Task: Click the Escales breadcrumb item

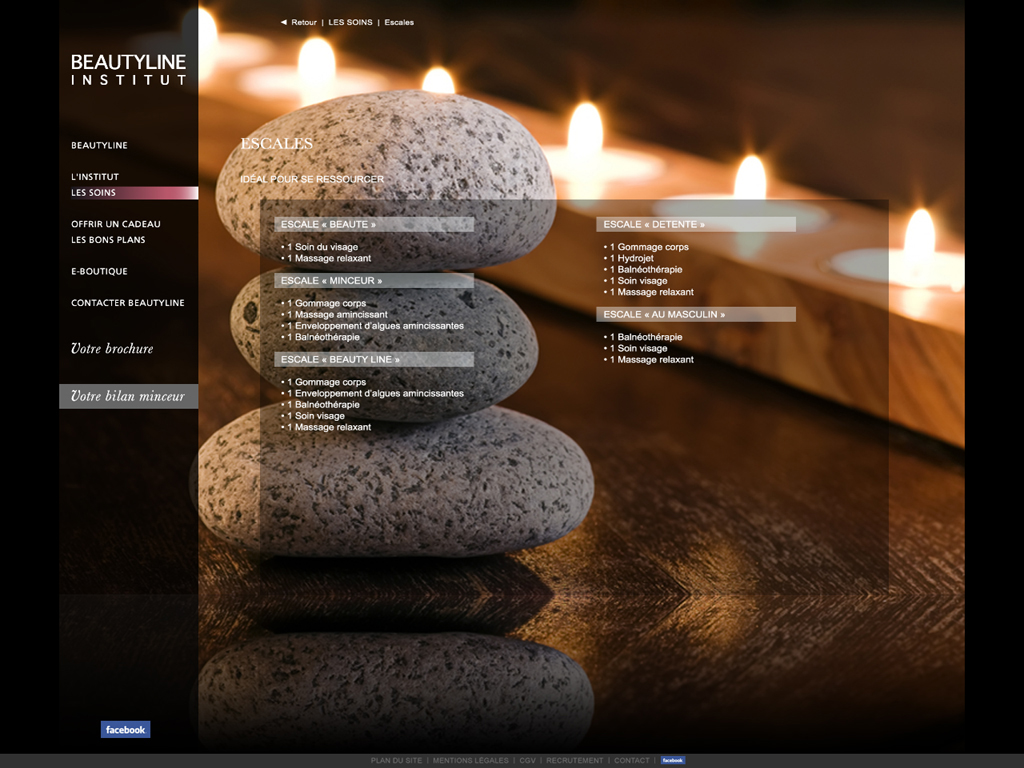Action: tap(399, 22)
